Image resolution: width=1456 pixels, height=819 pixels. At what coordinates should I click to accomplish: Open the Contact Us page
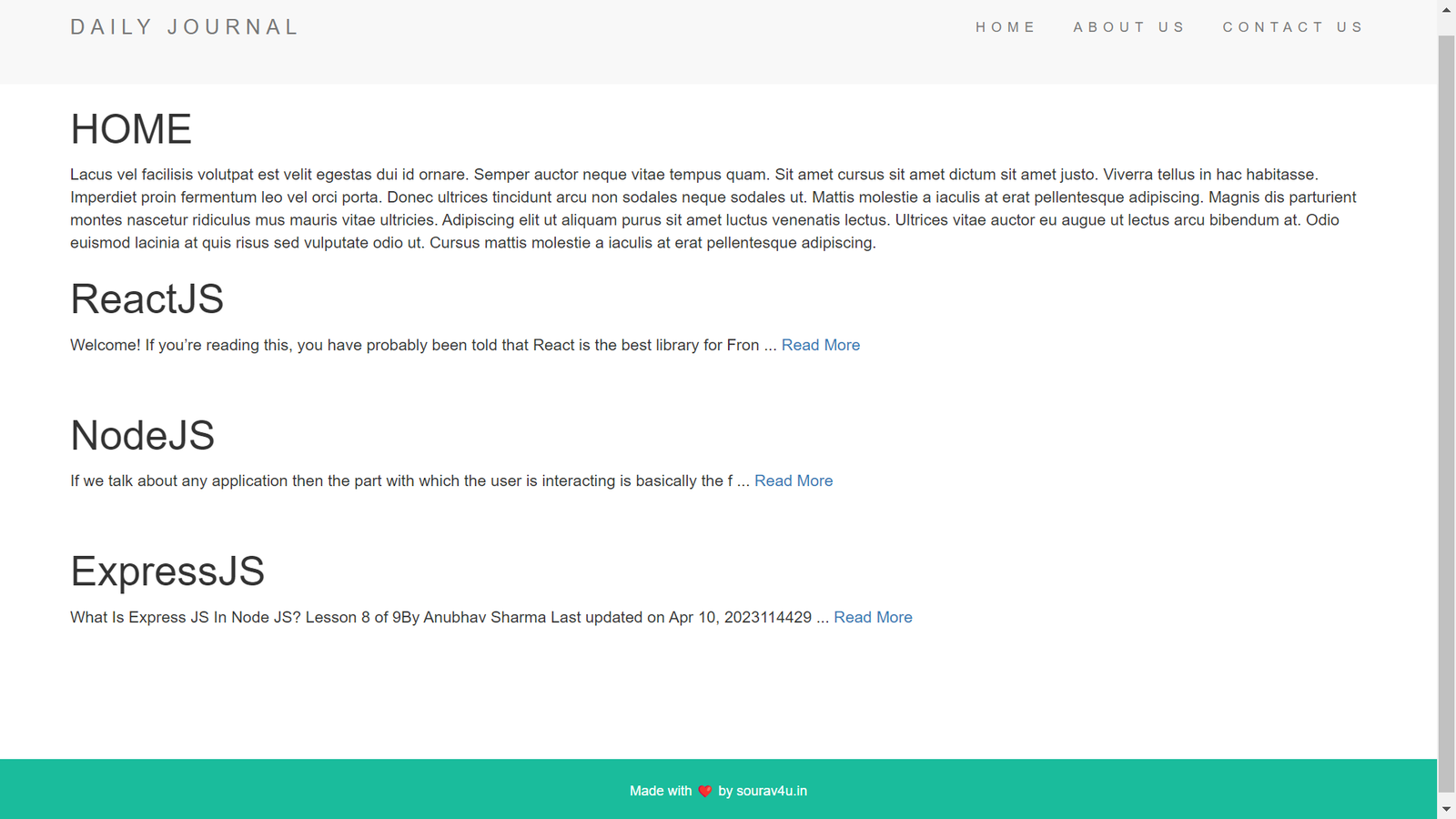click(1293, 27)
